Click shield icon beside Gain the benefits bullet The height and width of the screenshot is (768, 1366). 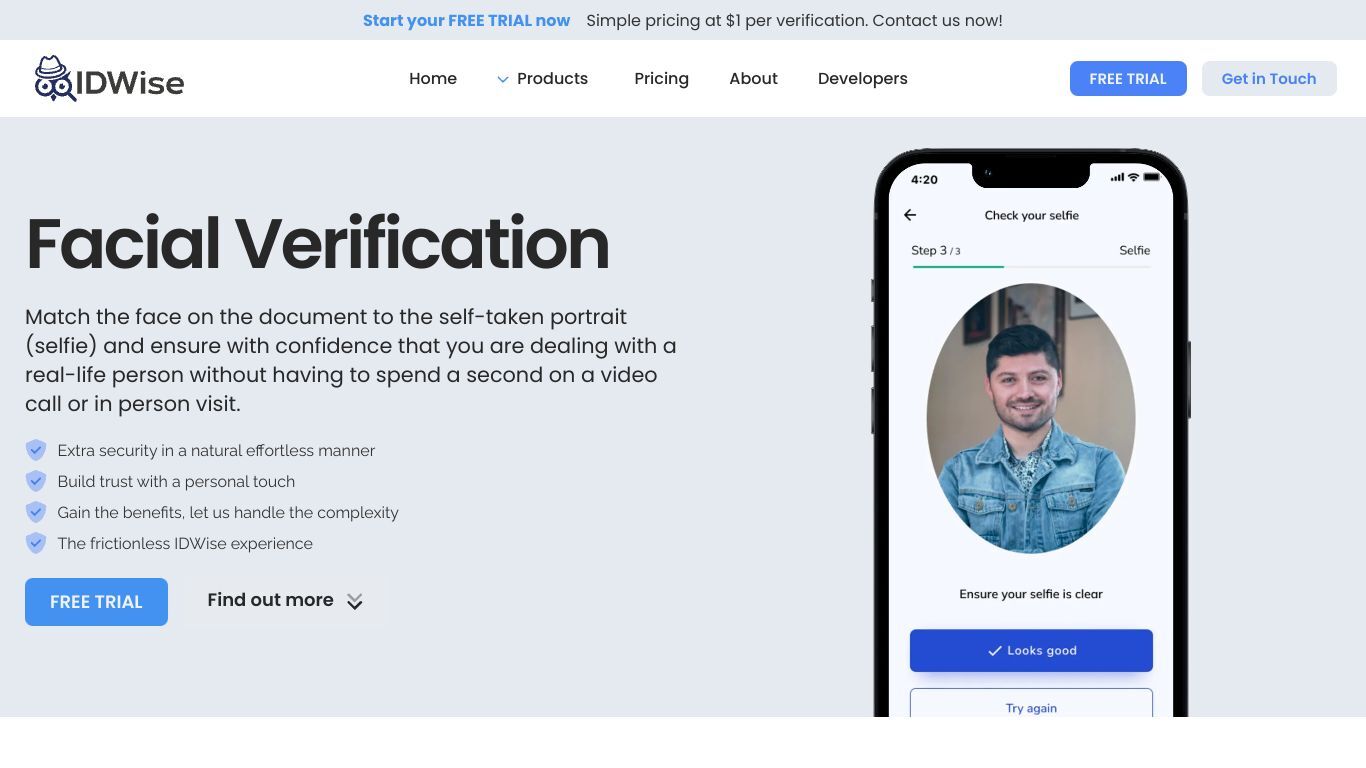click(36, 512)
